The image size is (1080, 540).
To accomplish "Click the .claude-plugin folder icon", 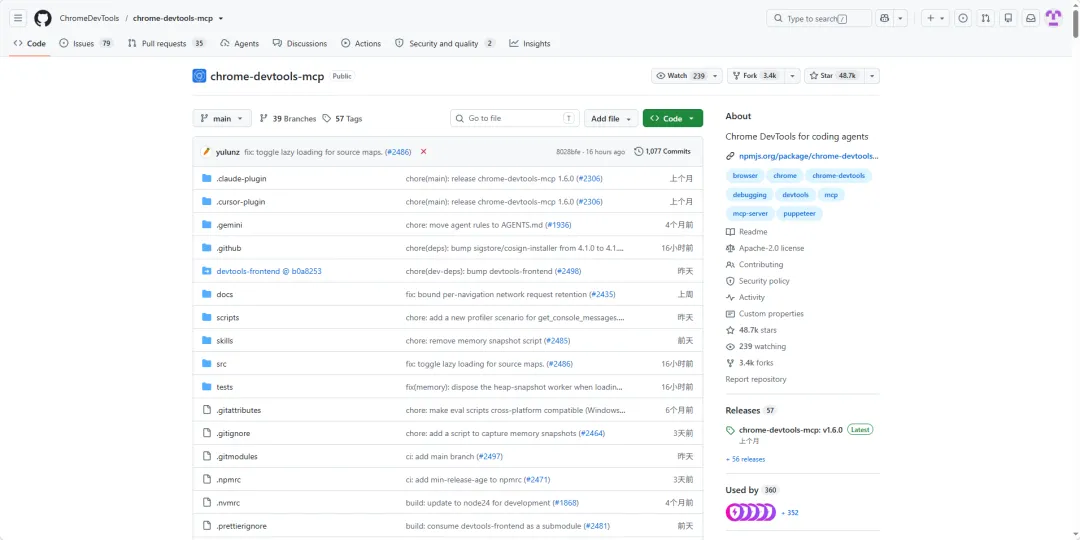I will 206,178.
